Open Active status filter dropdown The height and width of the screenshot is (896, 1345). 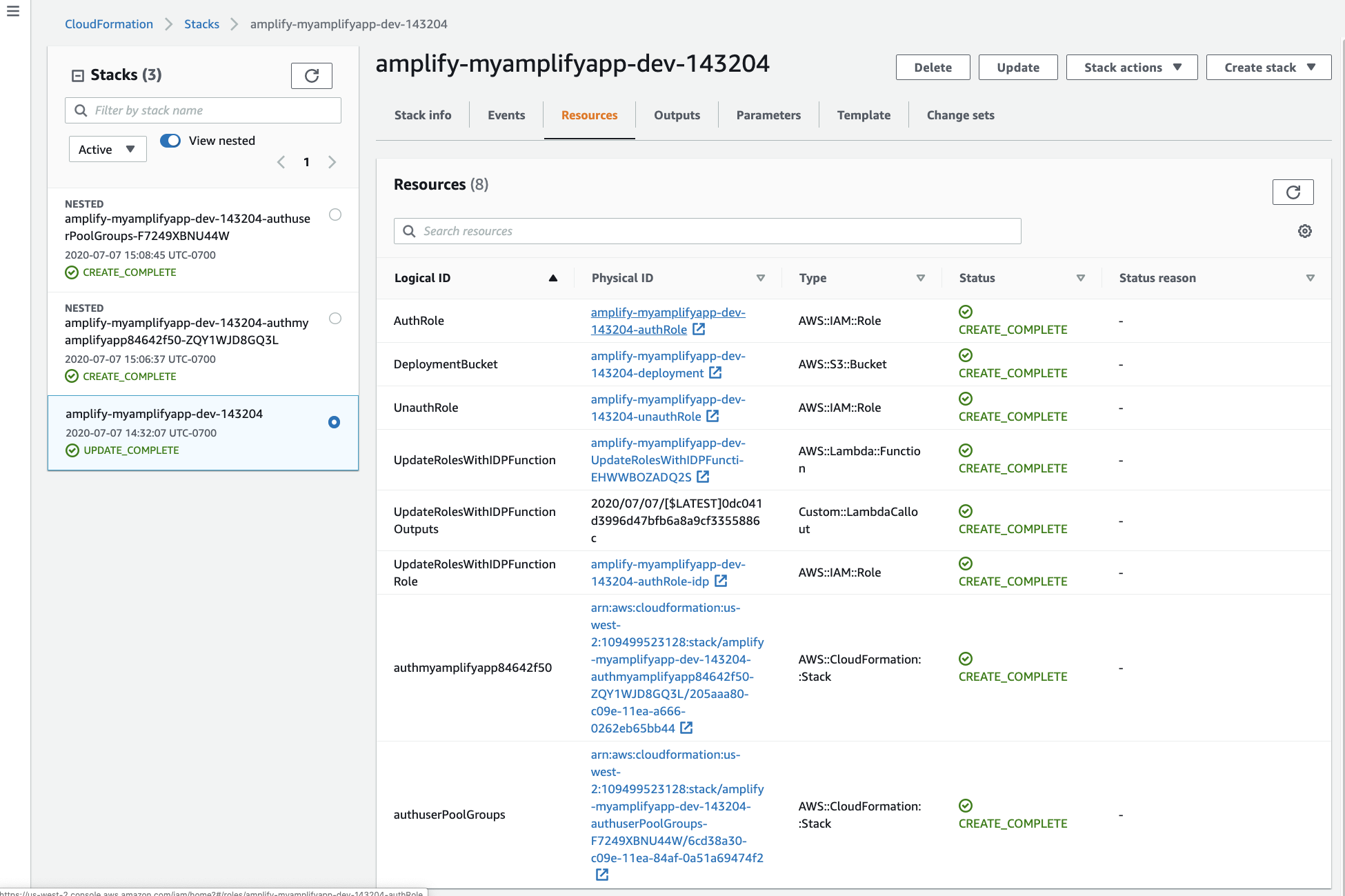(108, 150)
